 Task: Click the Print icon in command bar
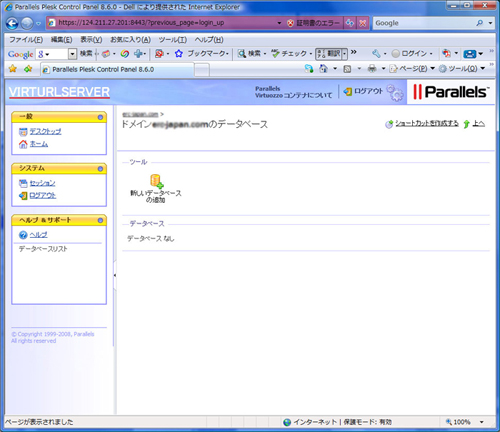(372, 69)
